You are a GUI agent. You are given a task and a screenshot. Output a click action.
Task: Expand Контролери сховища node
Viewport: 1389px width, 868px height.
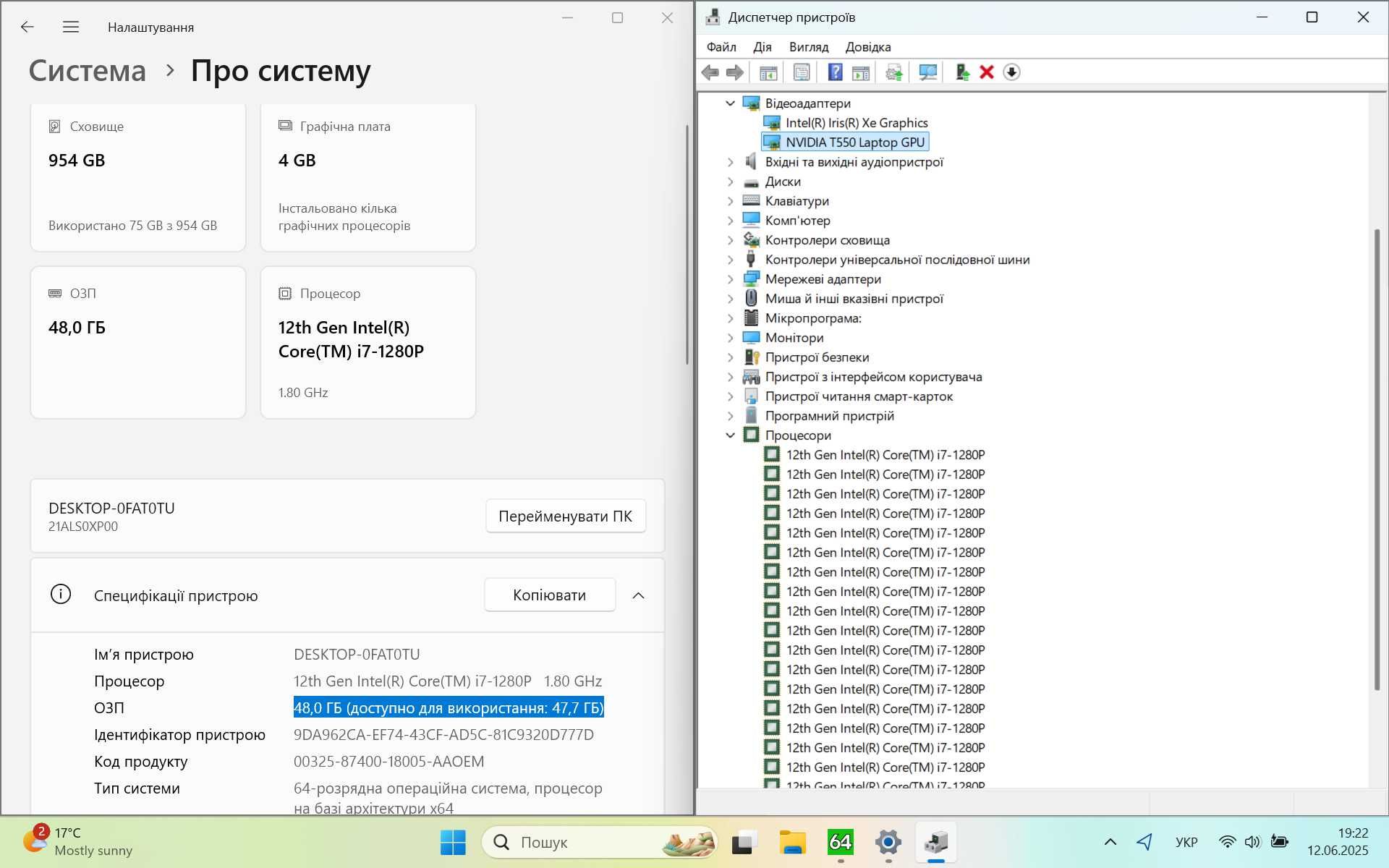click(730, 240)
